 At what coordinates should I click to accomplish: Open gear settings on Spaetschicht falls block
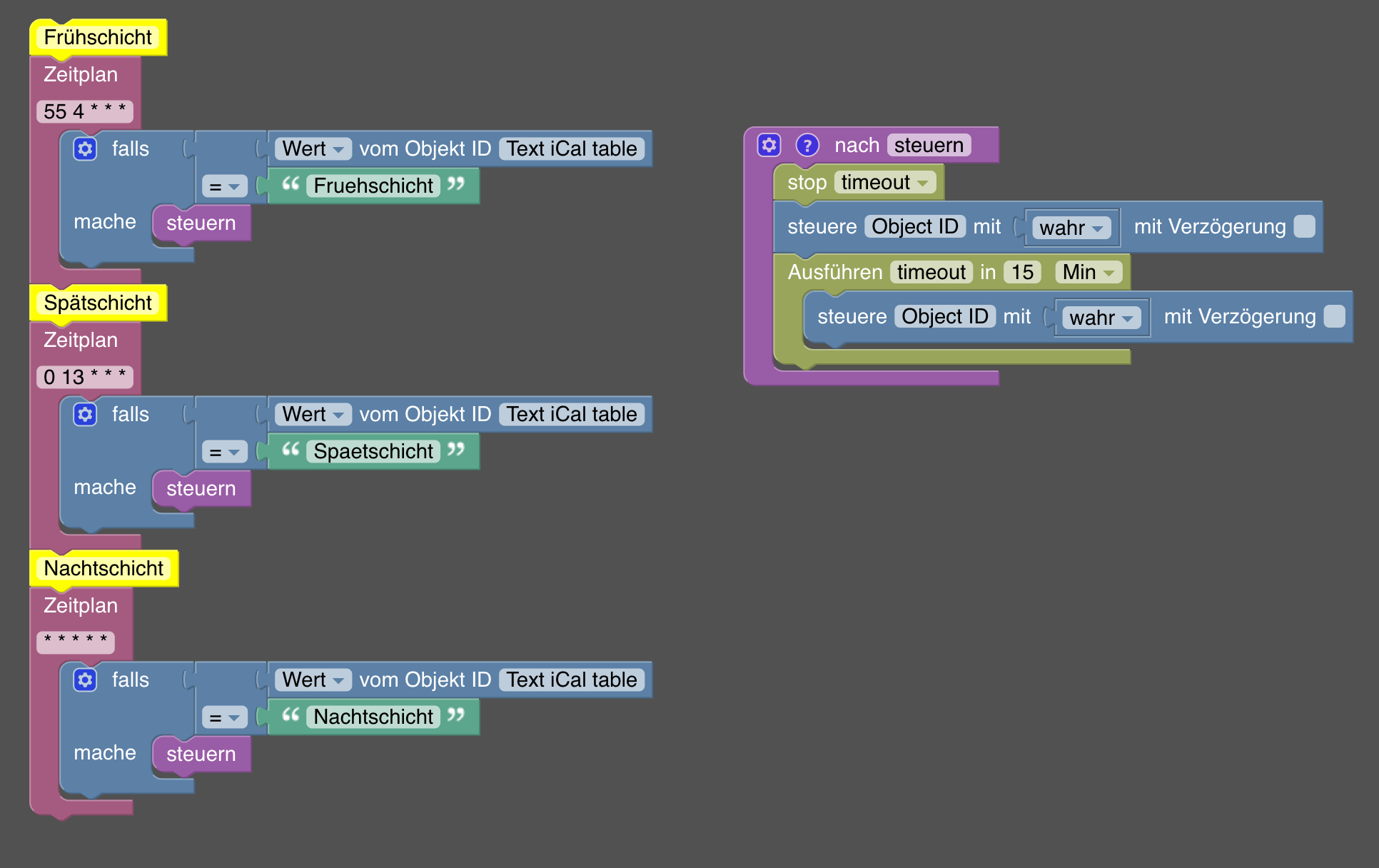coord(85,415)
